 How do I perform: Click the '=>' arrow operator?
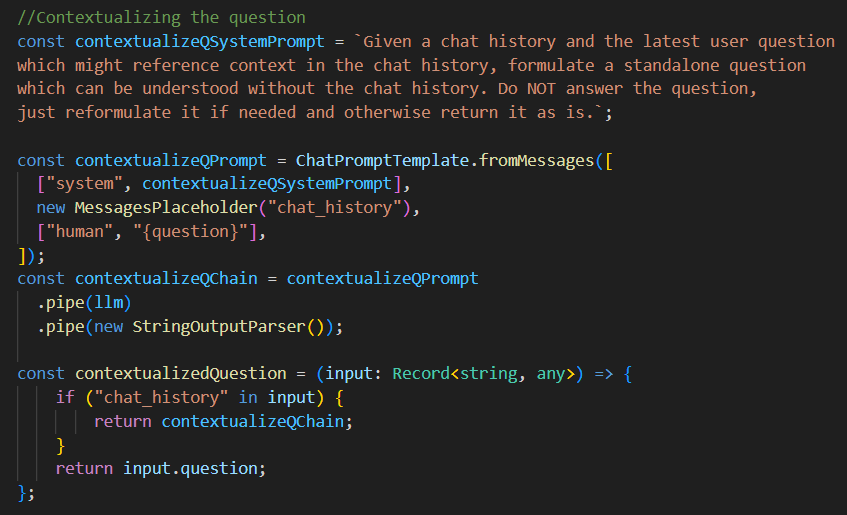pos(603,373)
